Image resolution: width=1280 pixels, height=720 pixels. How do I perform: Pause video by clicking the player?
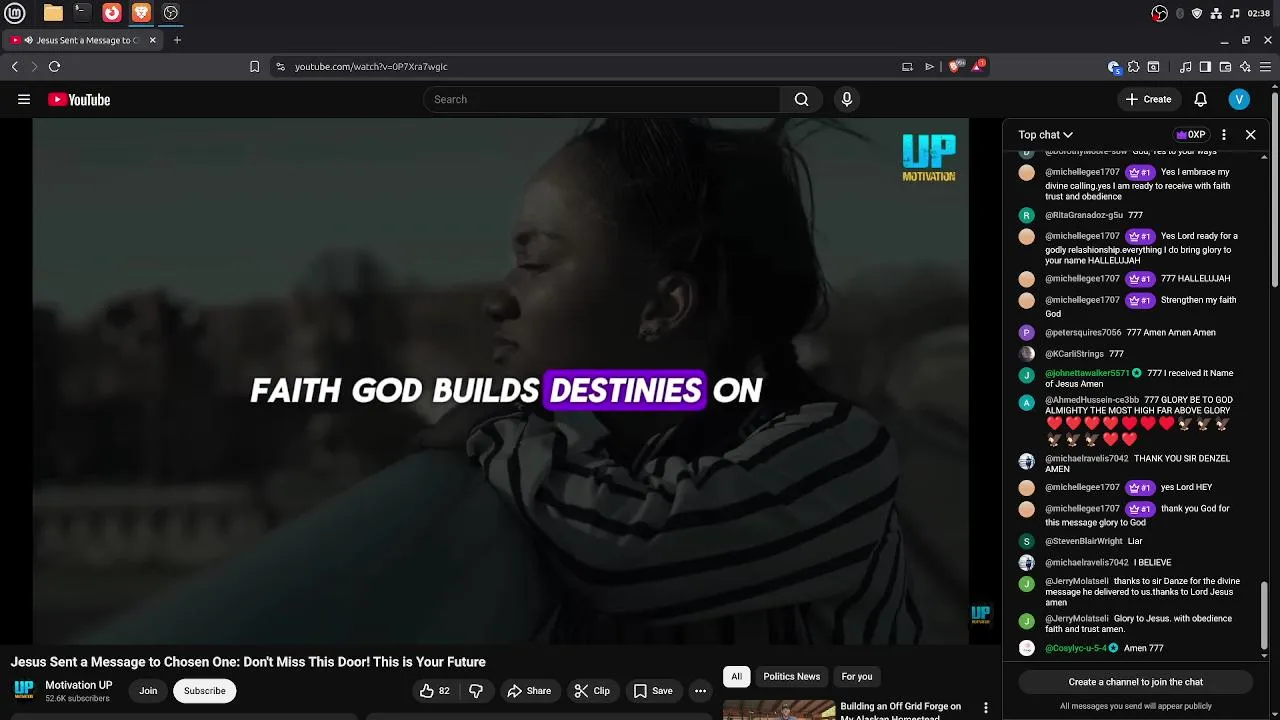tap(500, 381)
